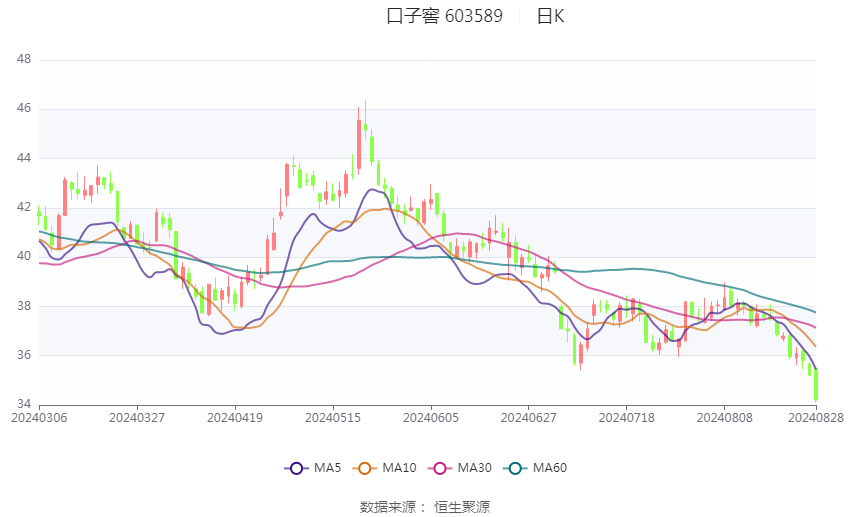The image size is (850, 517).
Task: Click the 20240306 date on the x-axis
Action: pos(39,417)
